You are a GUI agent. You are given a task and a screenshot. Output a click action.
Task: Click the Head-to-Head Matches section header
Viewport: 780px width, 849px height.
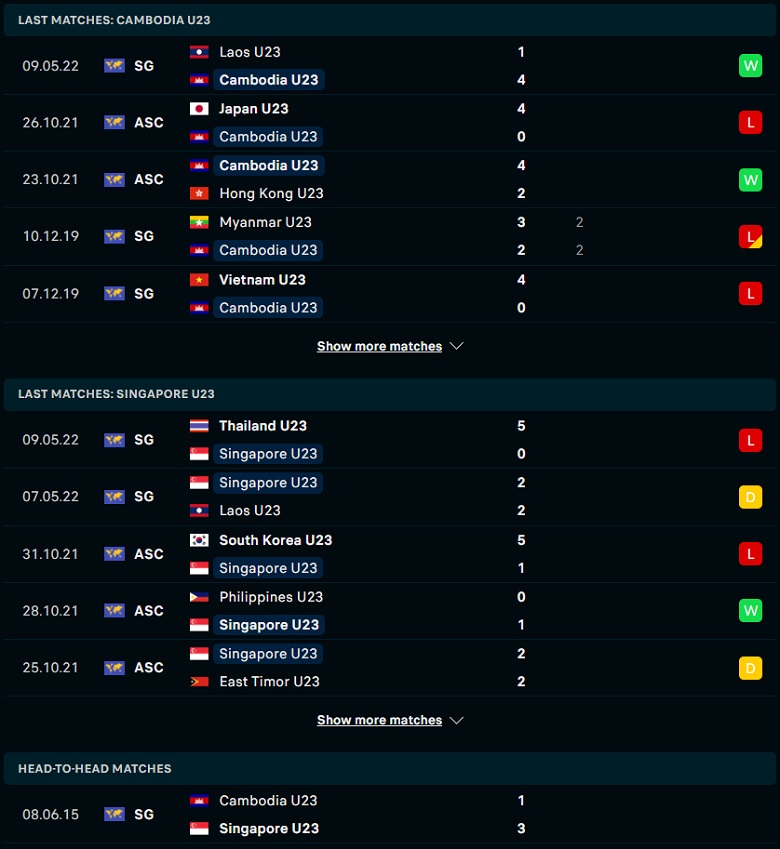(390, 769)
